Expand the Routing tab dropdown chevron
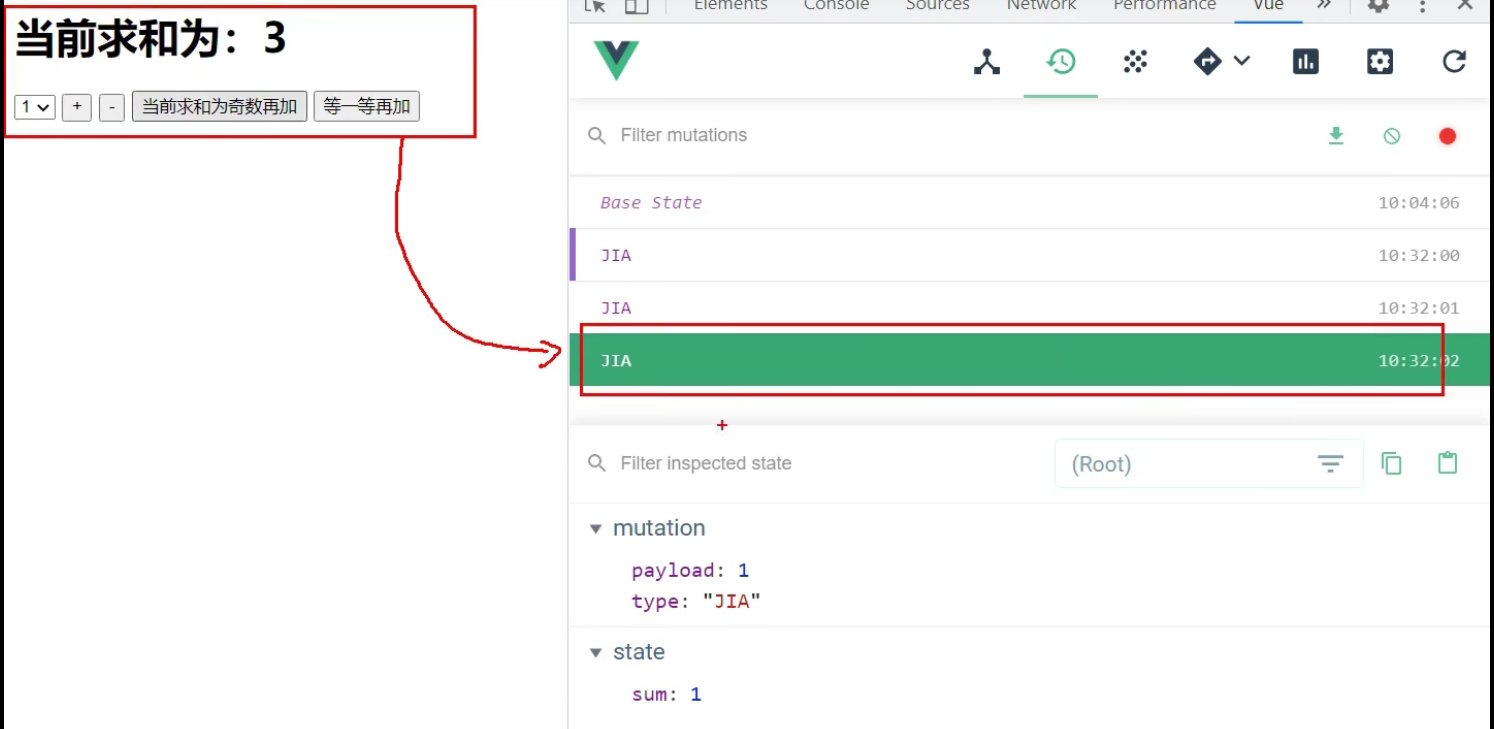Viewport: 1494px width, 729px height. tap(1242, 61)
